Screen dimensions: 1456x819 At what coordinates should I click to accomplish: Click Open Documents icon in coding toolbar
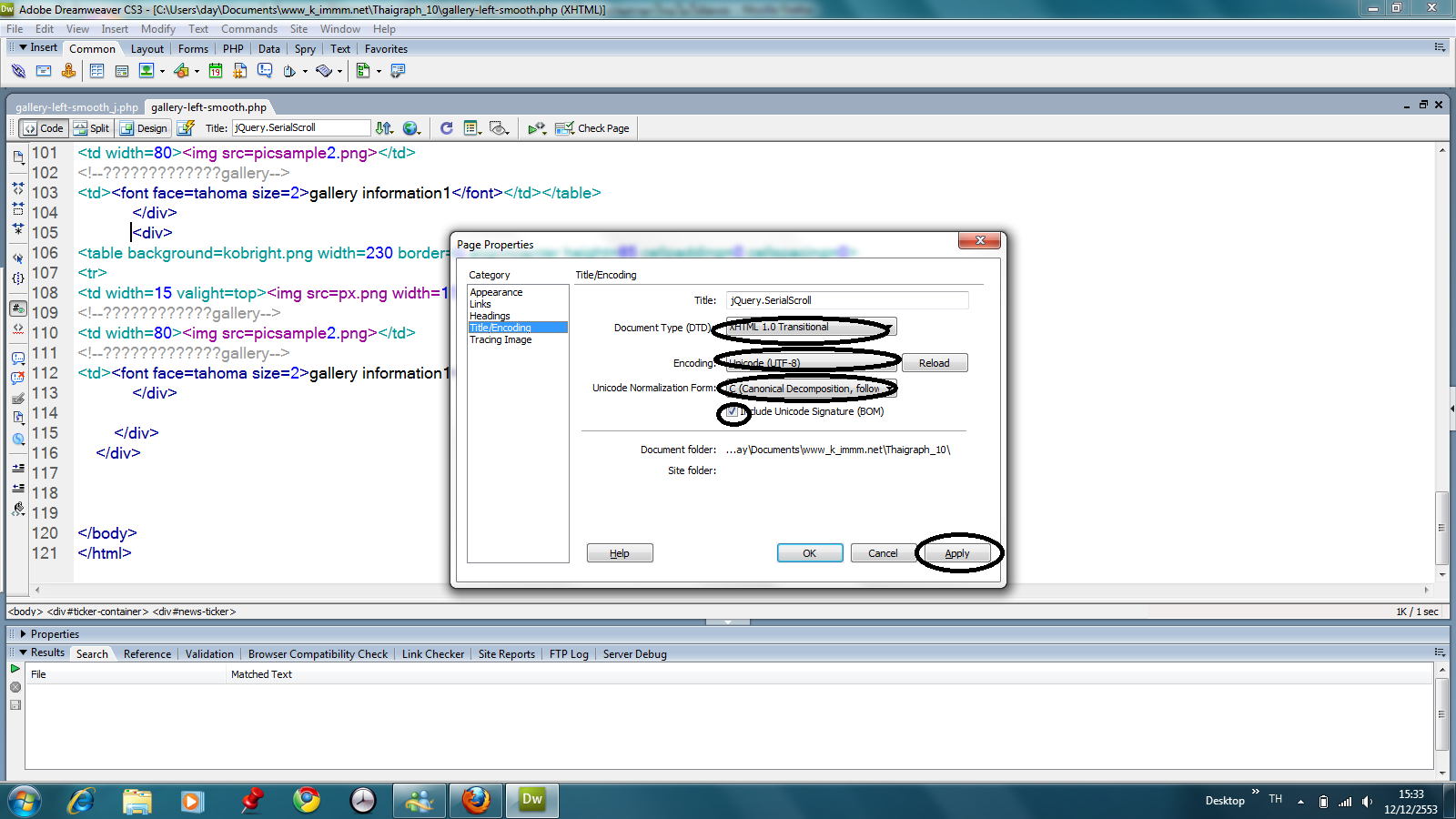coord(18,157)
